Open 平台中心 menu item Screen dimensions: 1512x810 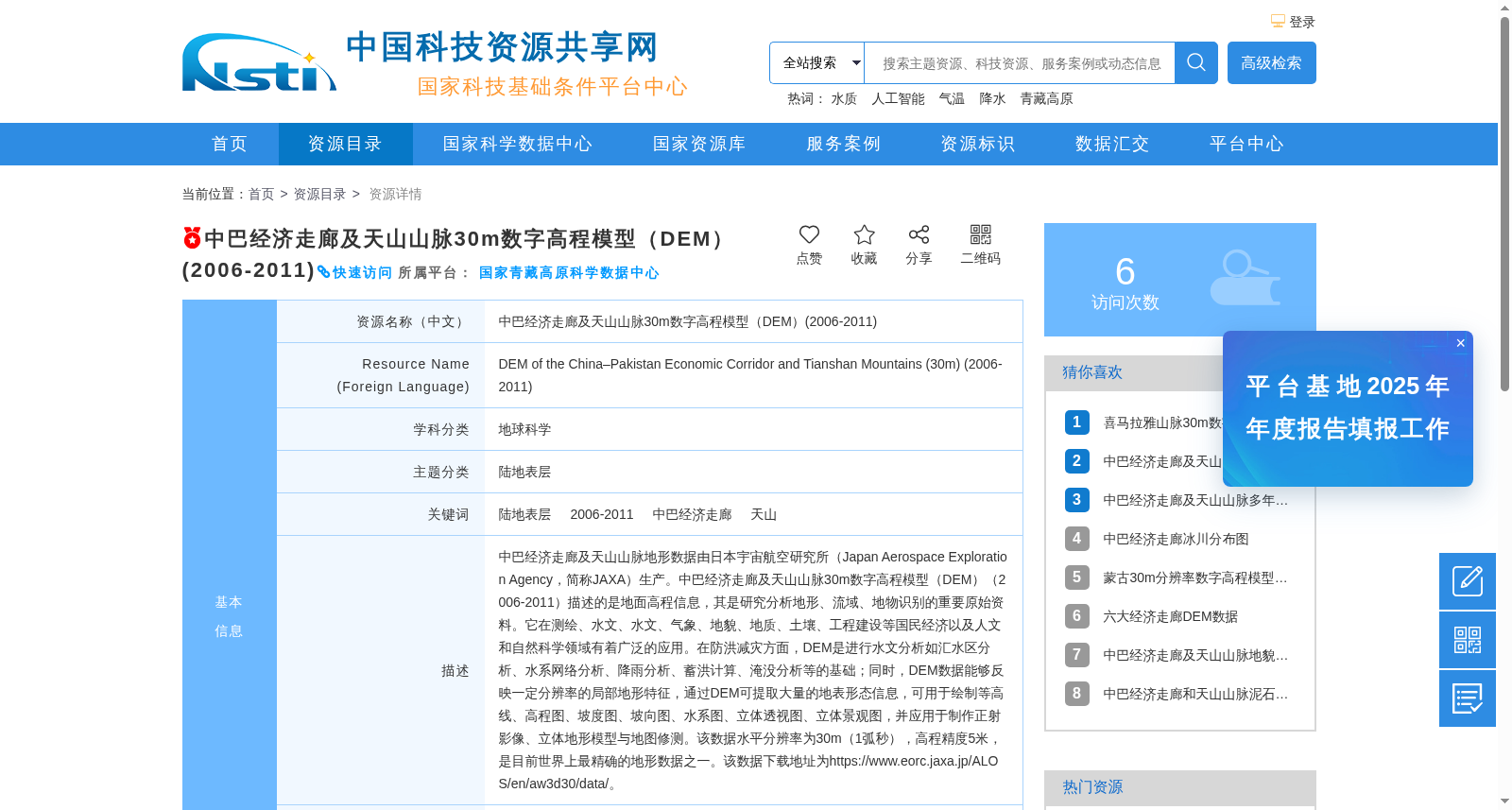click(1246, 144)
